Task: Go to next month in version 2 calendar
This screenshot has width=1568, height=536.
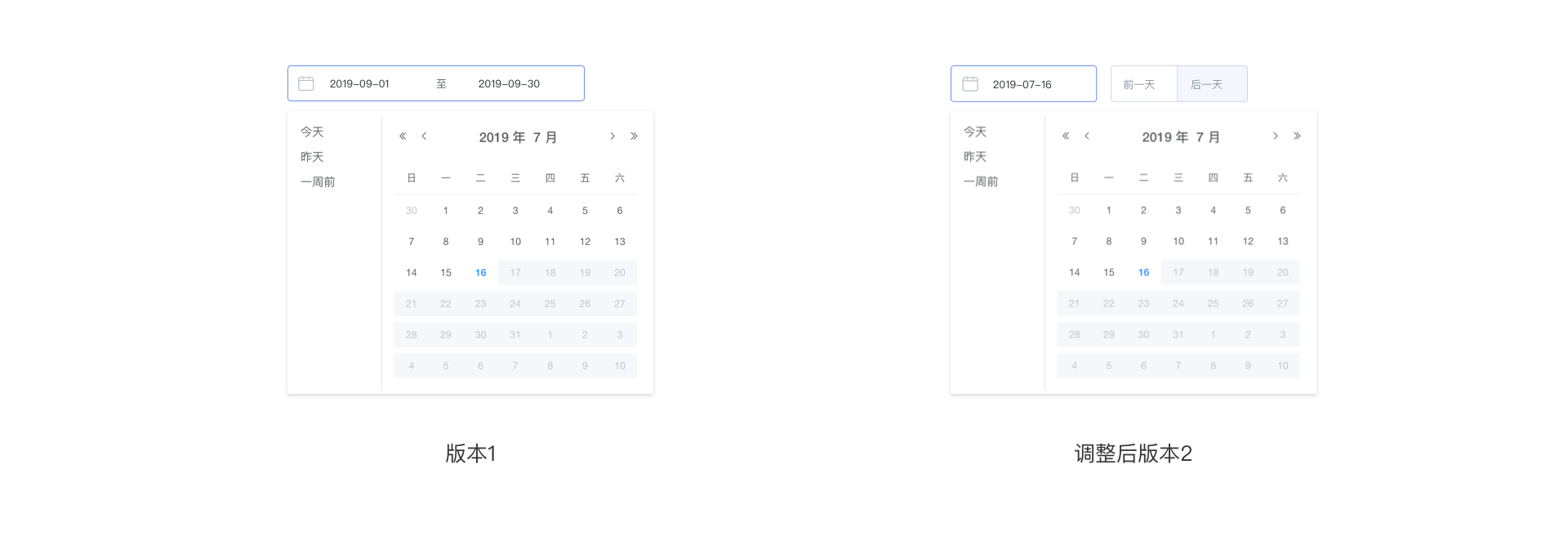Action: [x=1276, y=136]
